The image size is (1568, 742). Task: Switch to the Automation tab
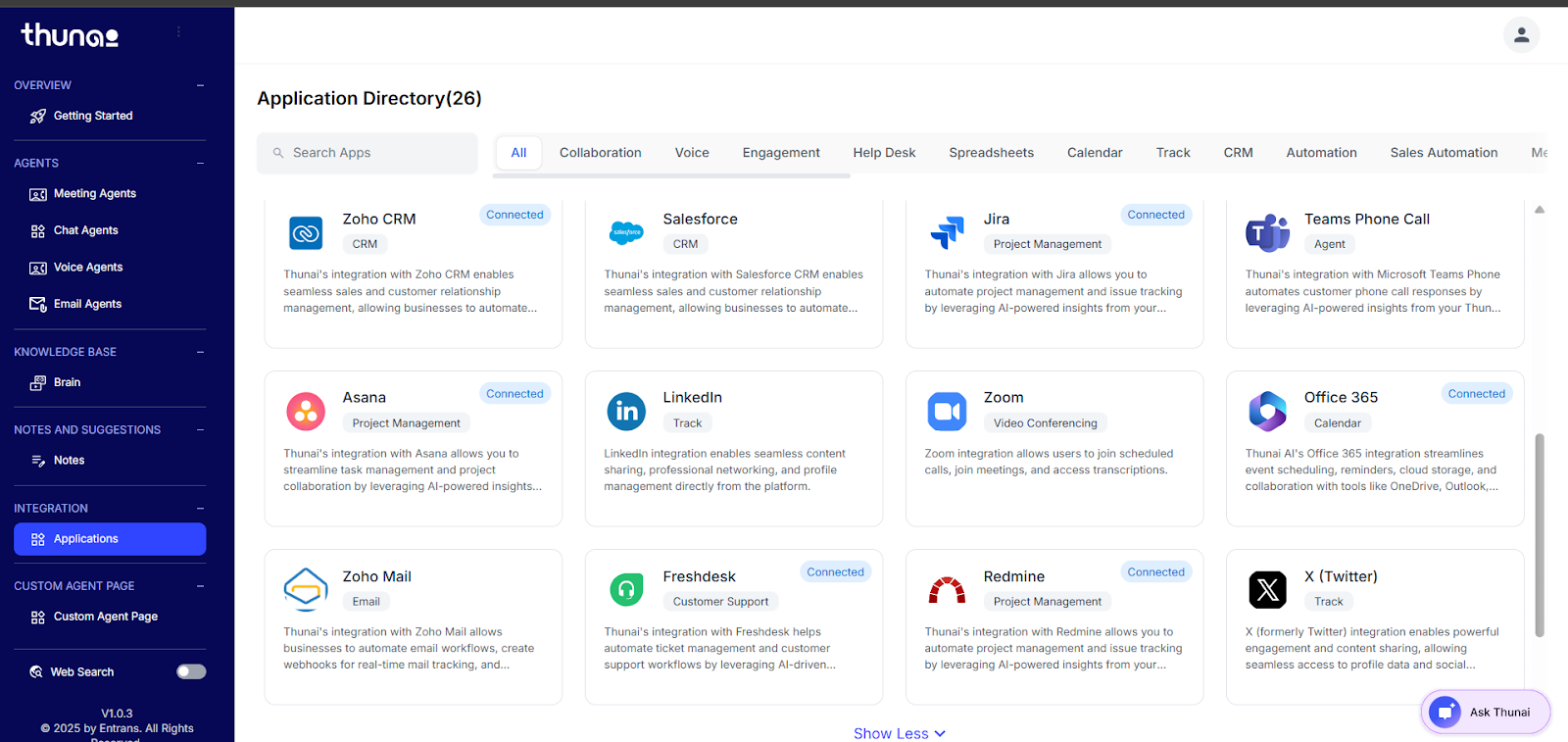1322,153
